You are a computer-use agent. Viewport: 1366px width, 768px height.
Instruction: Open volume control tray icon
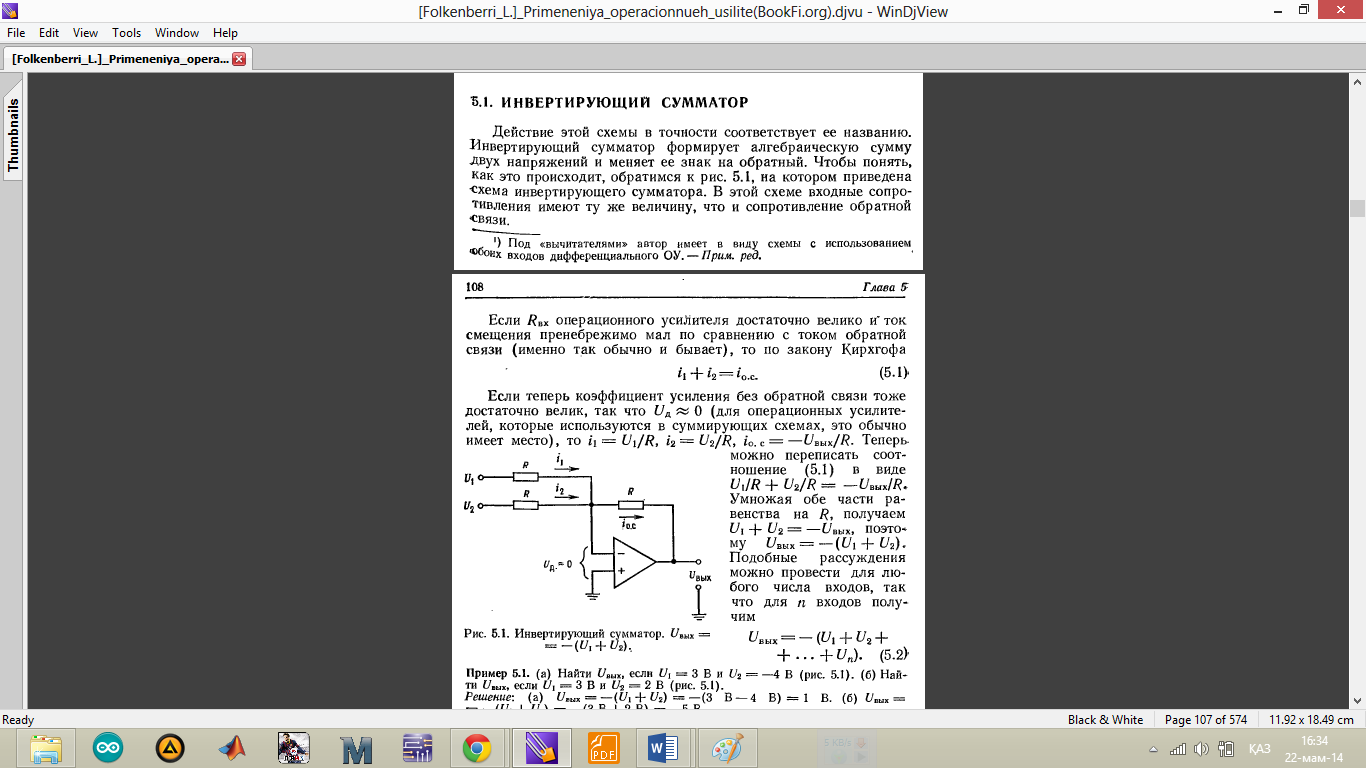pyautogui.click(x=1201, y=749)
